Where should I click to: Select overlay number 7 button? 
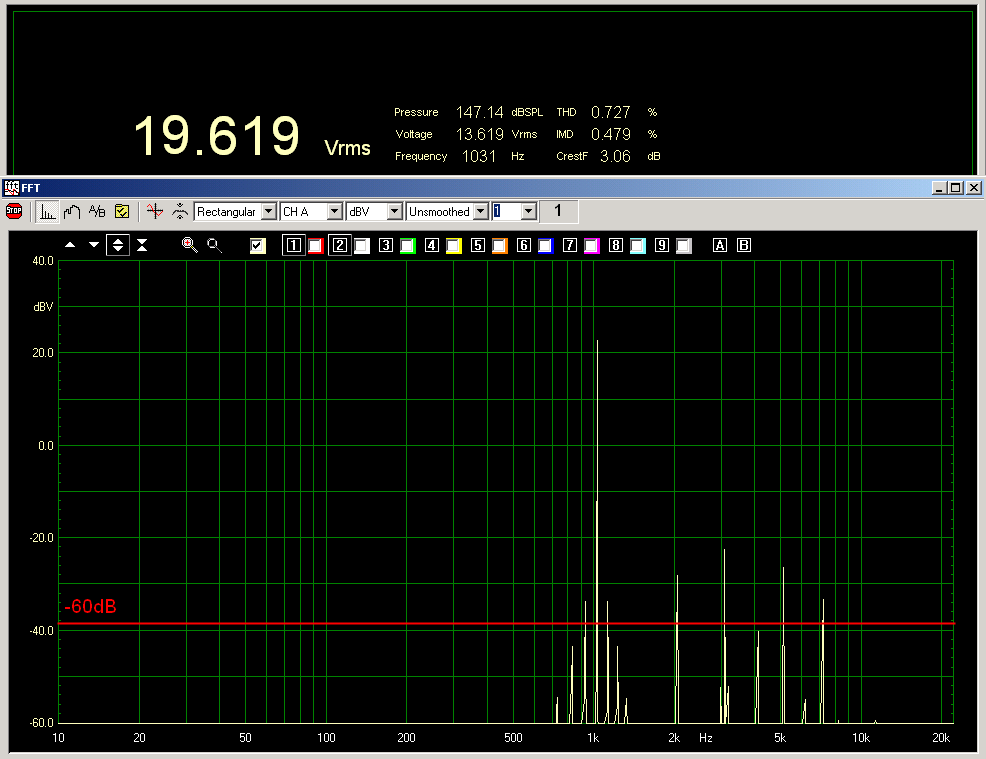pos(570,245)
